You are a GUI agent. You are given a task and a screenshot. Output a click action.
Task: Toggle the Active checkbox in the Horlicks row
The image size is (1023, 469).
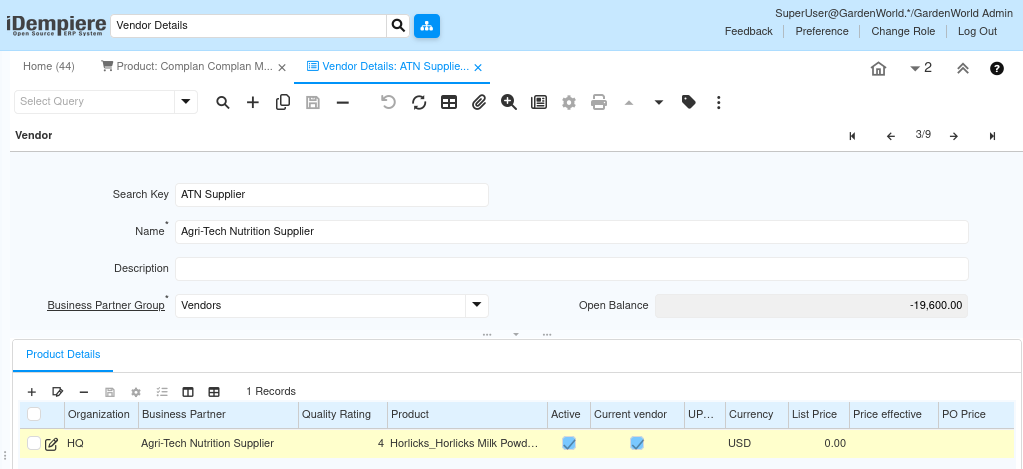tap(569, 443)
